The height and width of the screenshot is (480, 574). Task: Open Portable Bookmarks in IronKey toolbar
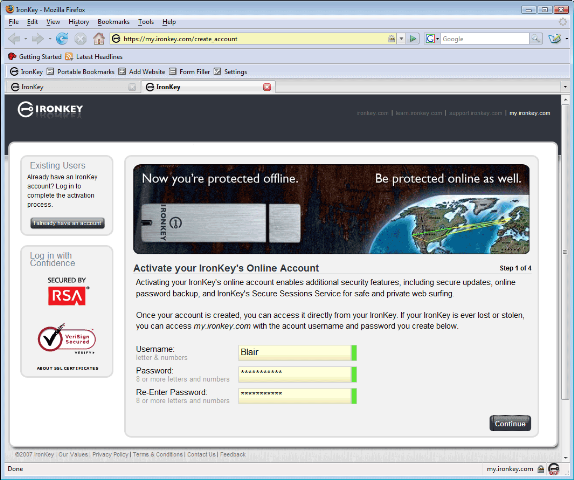[81, 72]
